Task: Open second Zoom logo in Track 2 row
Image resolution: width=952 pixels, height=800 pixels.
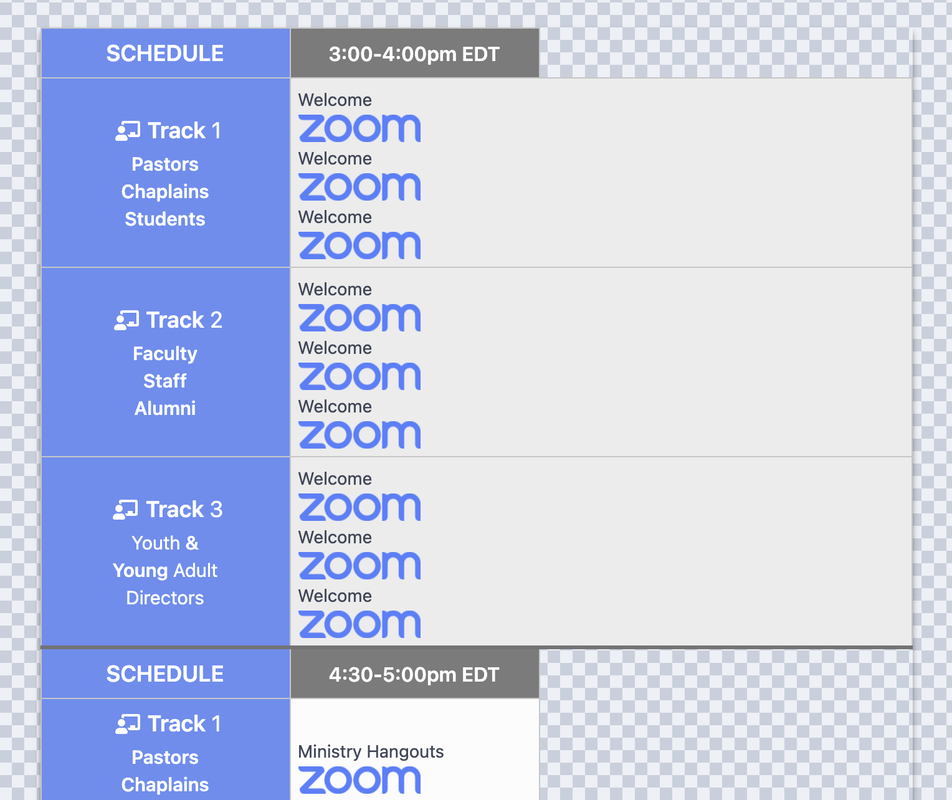Action: 359,376
